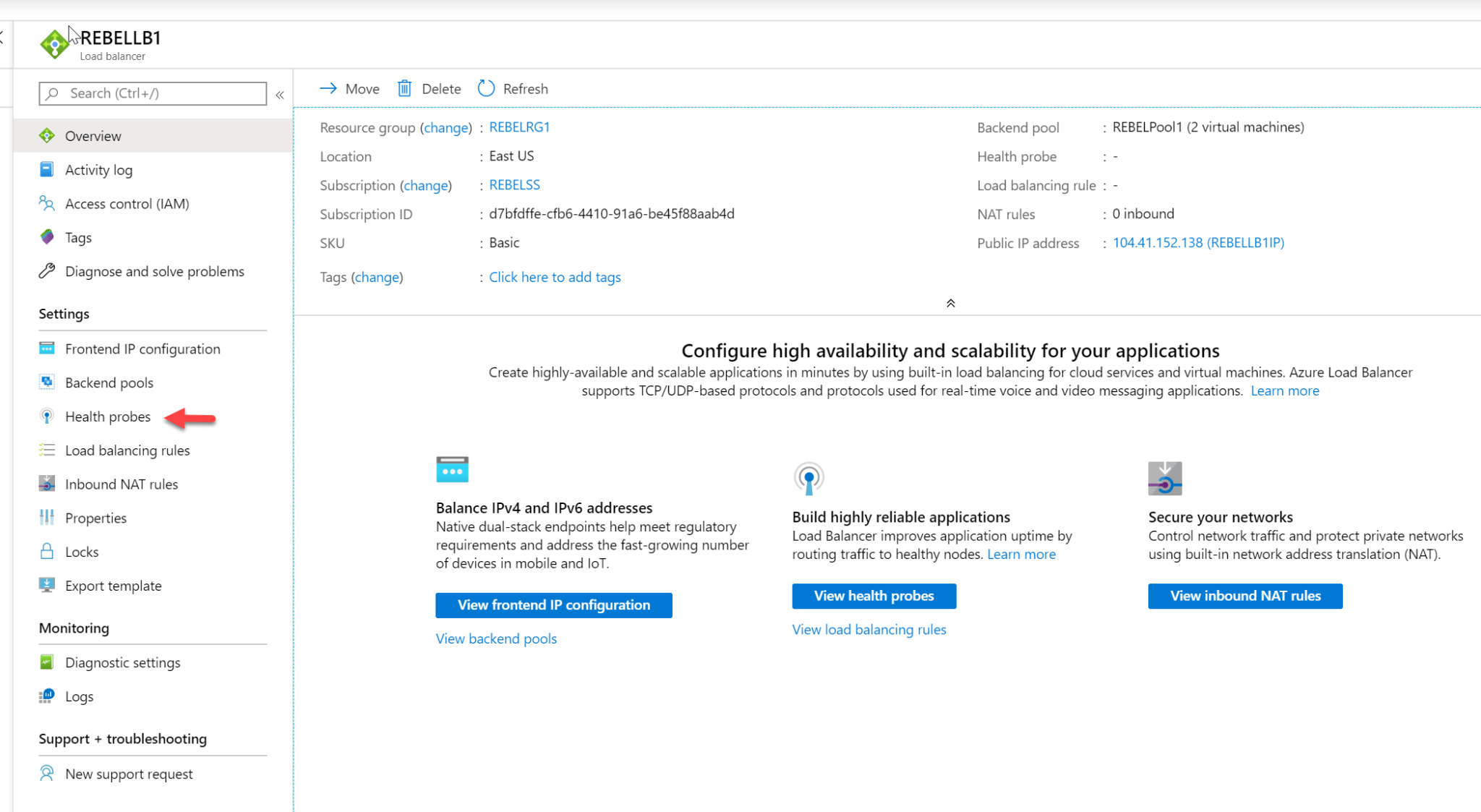Open the REBELRG1 resource group link
This screenshot has height=812, width=1481.
point(519,127)
